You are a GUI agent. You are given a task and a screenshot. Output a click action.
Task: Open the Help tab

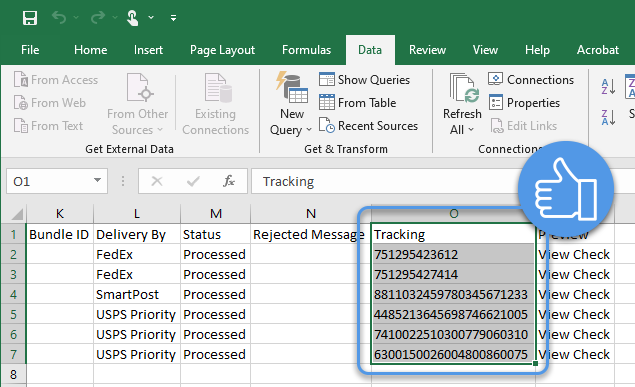537,50
